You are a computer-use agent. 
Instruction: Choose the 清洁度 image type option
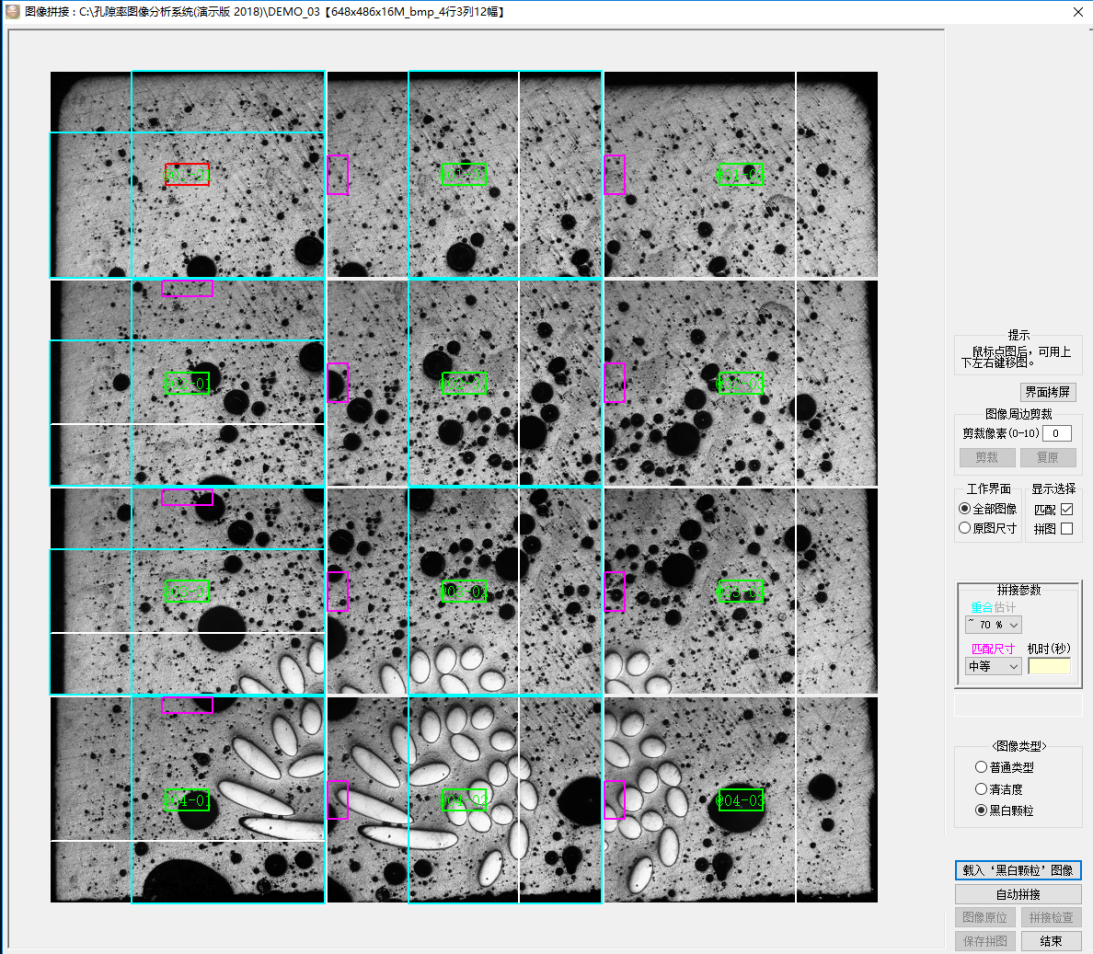point(981,788)
